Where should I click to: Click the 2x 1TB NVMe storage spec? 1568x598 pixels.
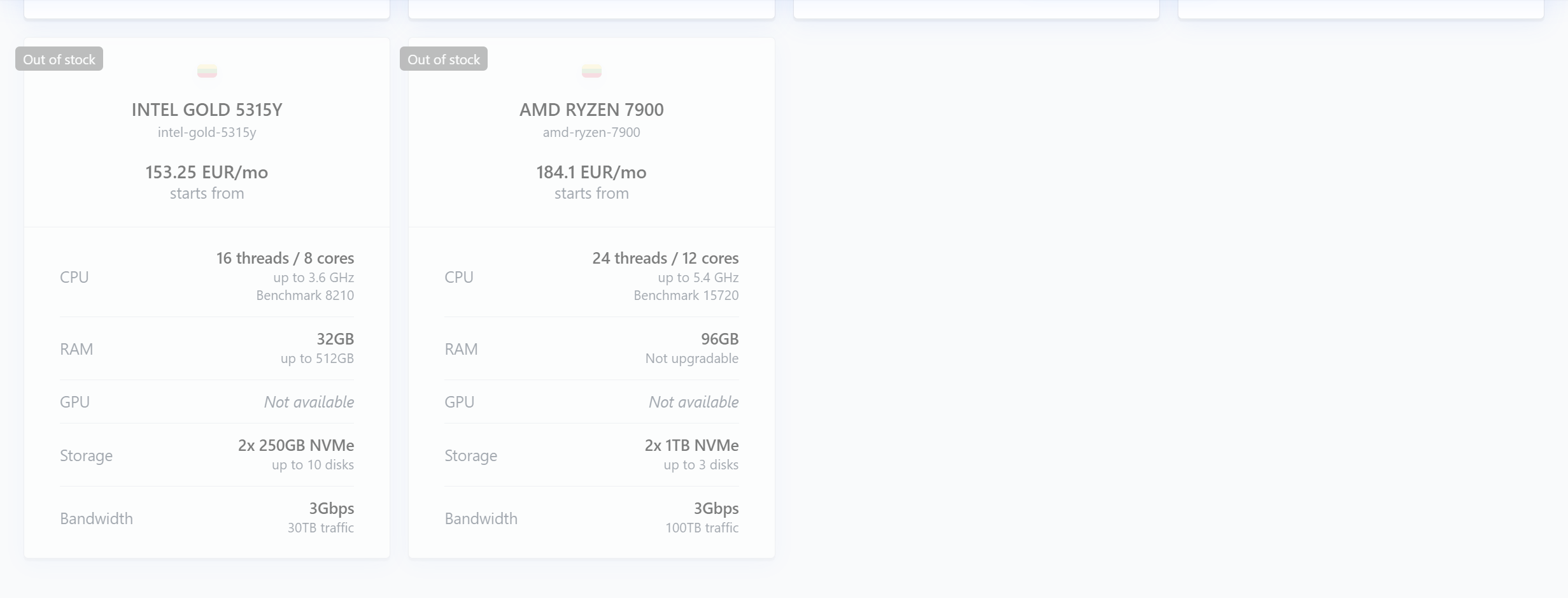[691, 445]
